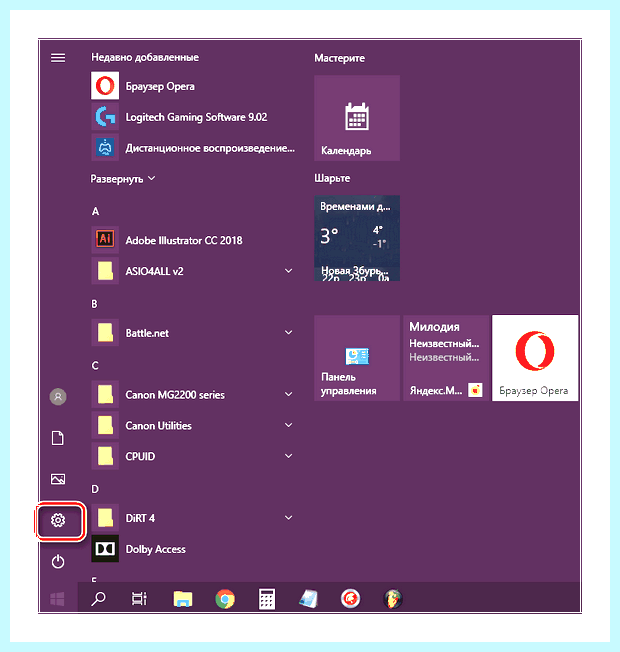Screen dimensions: 620x652
Task: Click the Мастерите group title
Action: pyautogui.click(x=339, y=58)
